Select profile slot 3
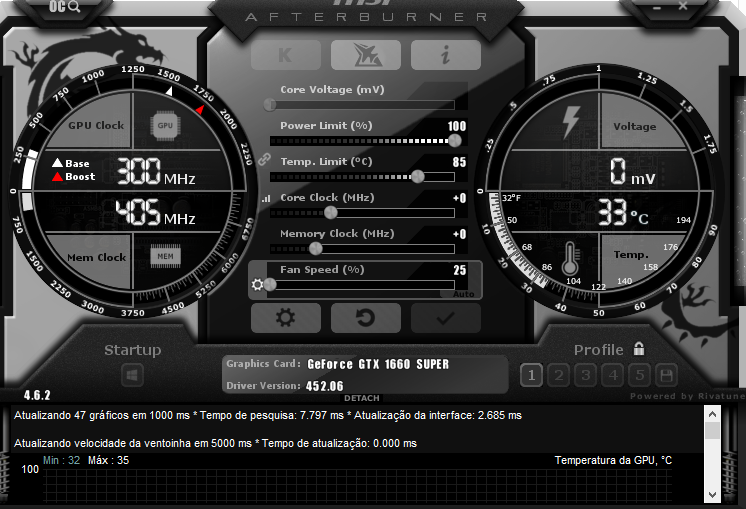 pyautogui.click(x=586, y=375)
